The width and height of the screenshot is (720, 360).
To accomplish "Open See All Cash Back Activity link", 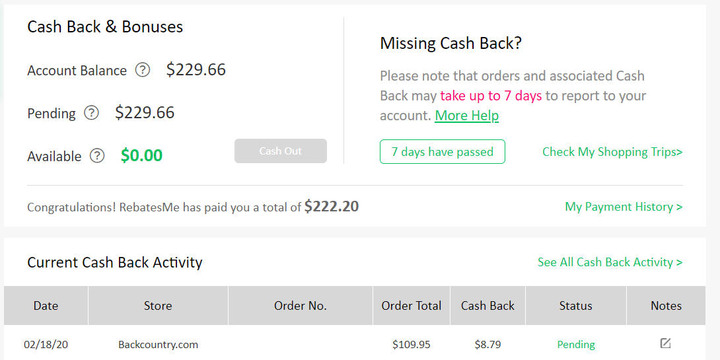I will pos(610,262).
